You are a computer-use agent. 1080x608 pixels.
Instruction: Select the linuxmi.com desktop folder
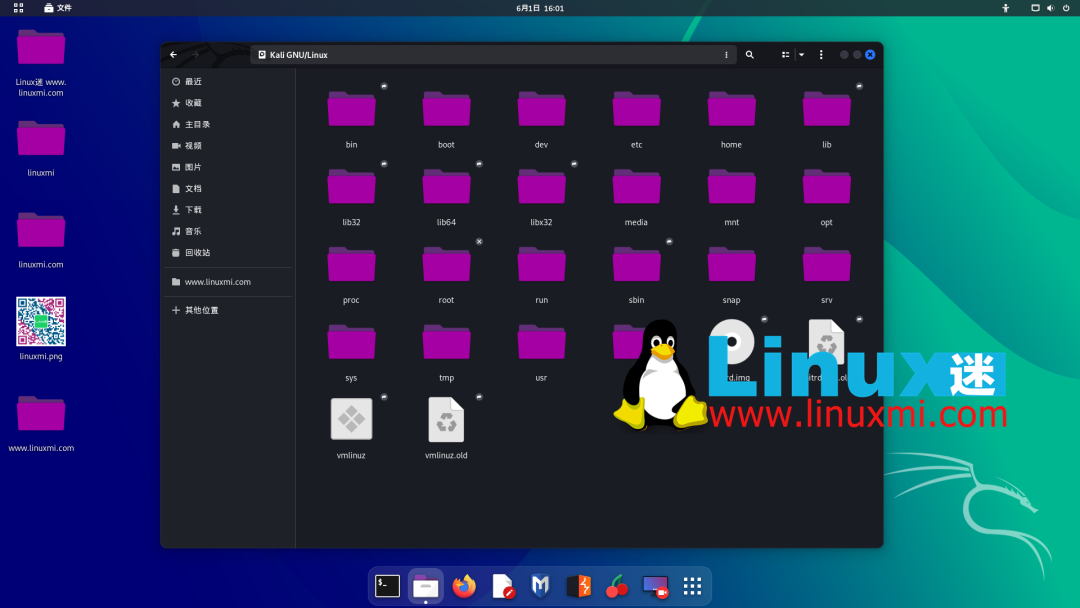coord(41,230)
